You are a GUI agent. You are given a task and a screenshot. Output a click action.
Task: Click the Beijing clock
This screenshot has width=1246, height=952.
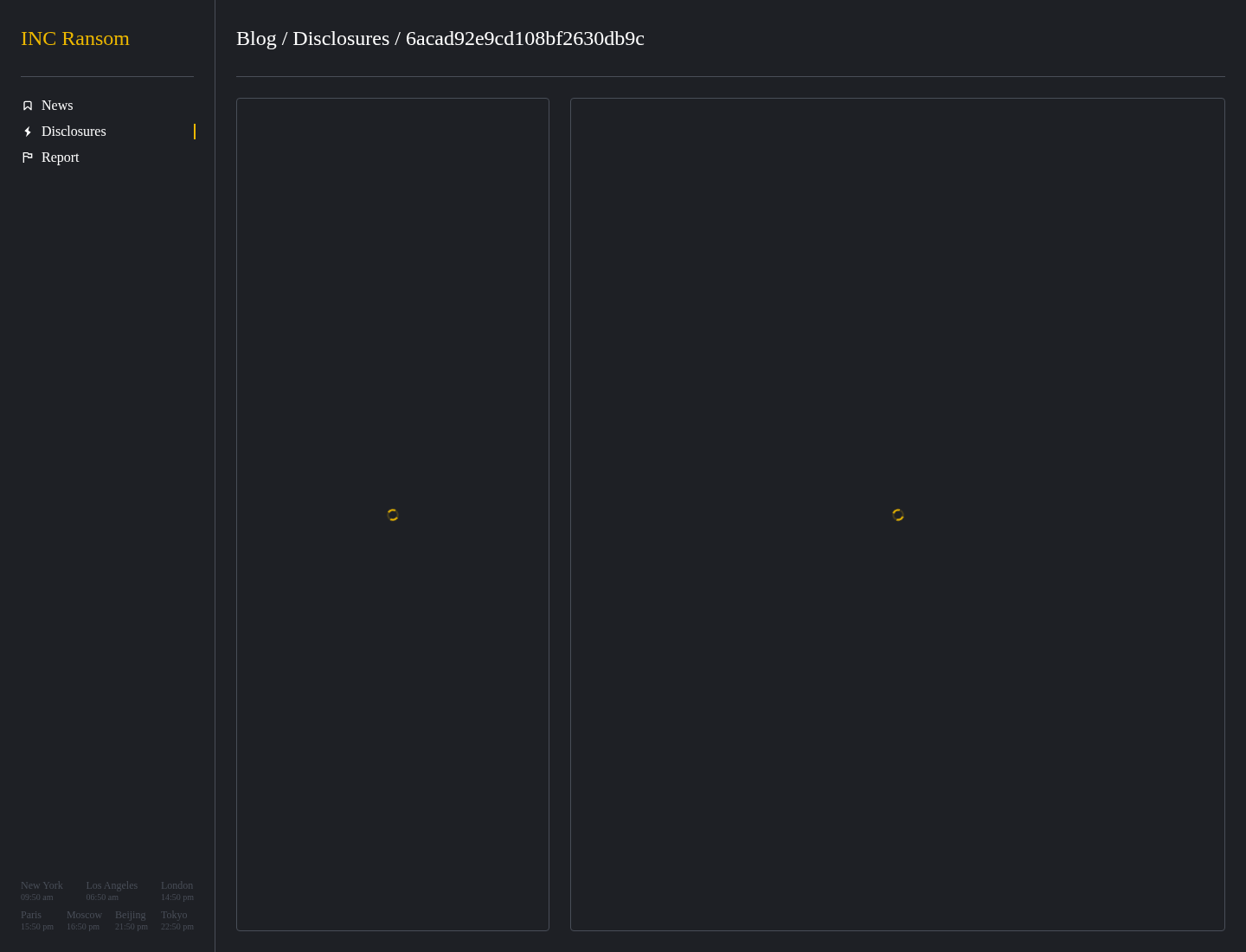pos(132,920)
